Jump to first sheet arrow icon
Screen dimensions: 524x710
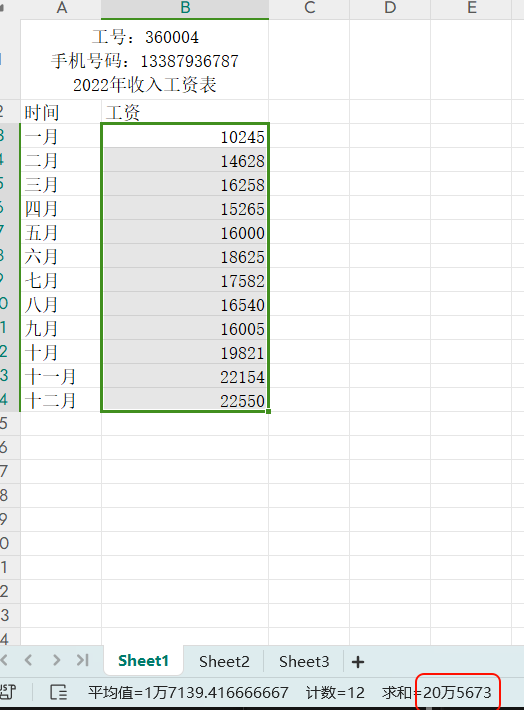[x=4, y=660]
